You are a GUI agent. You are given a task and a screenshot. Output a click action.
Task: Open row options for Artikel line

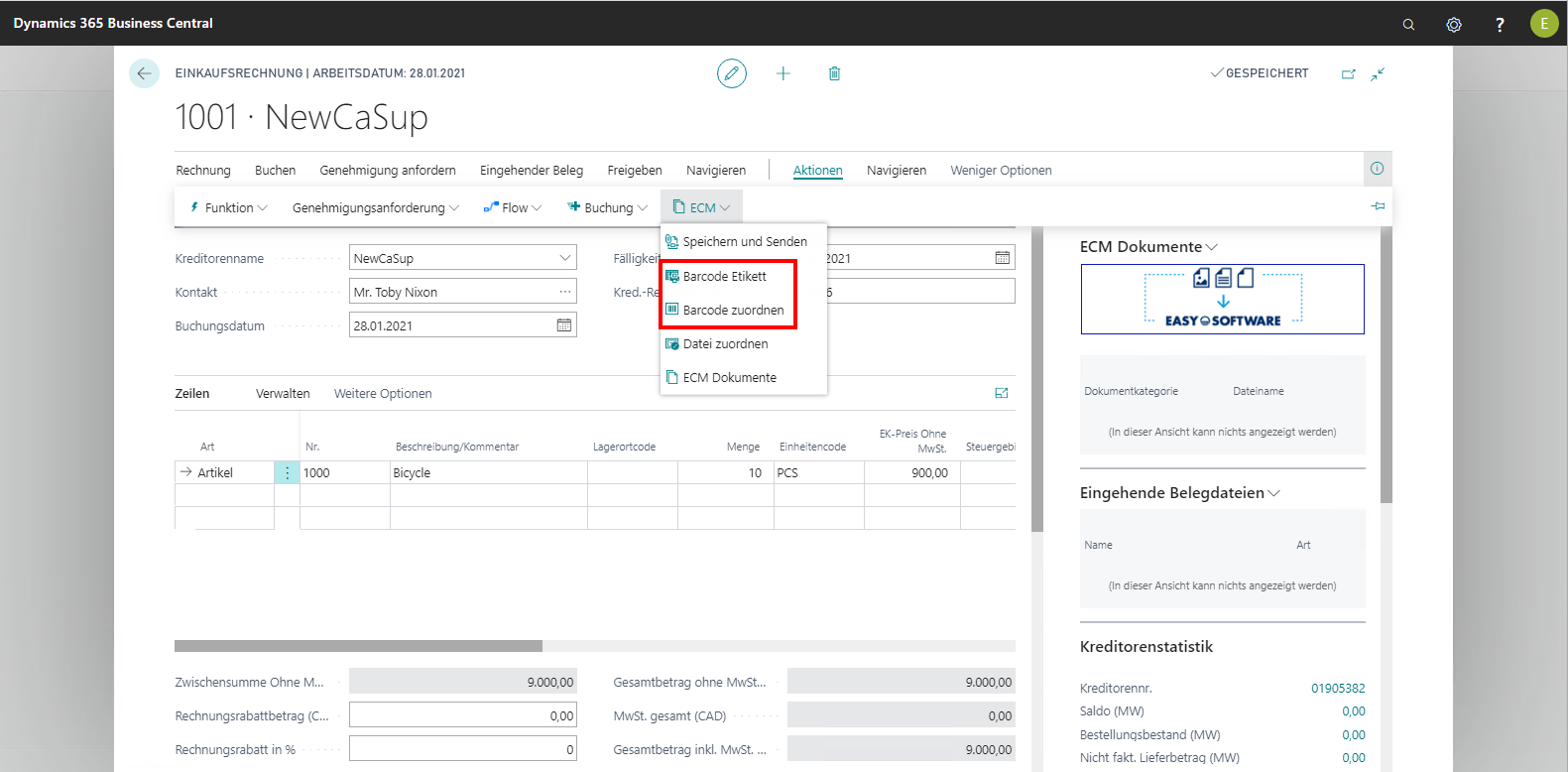(x=288, y=473)
